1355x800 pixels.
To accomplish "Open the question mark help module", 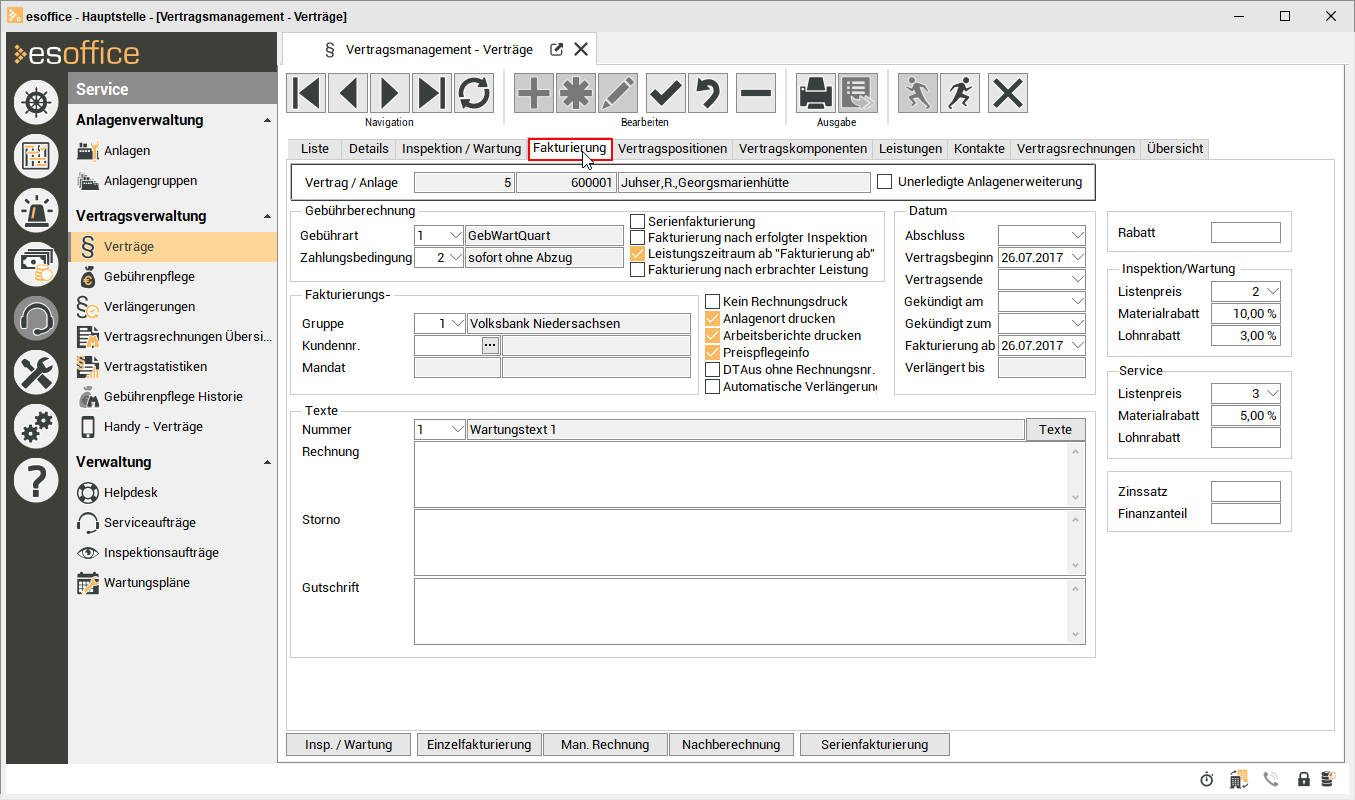I will 36,480.
